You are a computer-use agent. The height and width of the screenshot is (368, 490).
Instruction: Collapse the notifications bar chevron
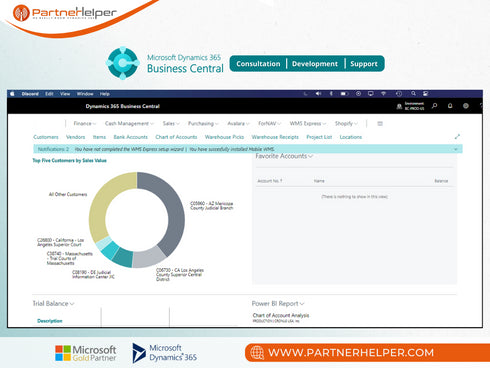456,149
